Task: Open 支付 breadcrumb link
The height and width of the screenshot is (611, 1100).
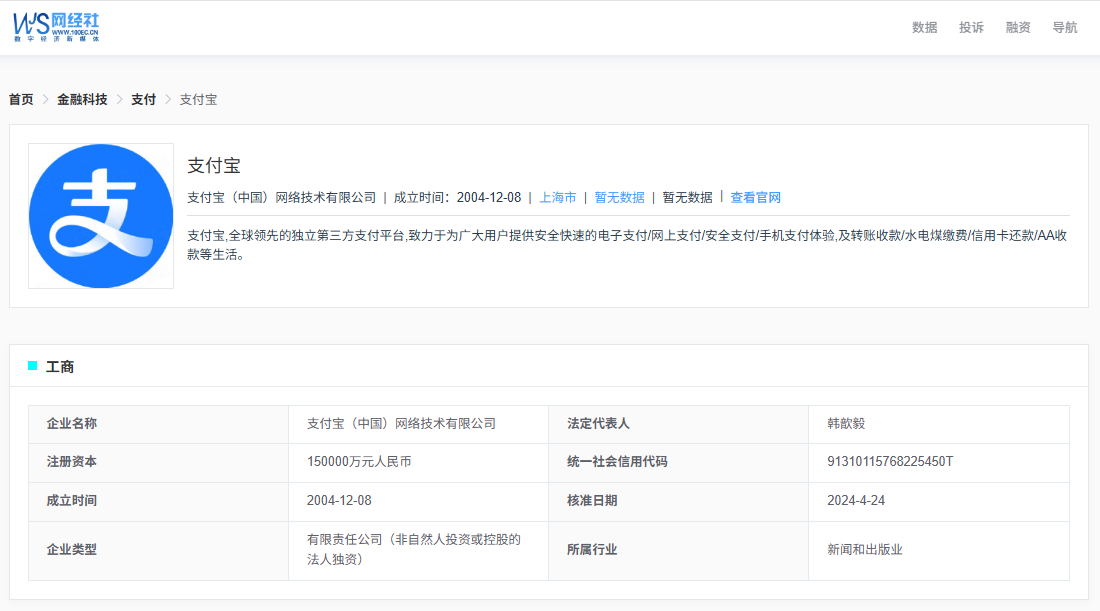Action: [x=144, y=100]
